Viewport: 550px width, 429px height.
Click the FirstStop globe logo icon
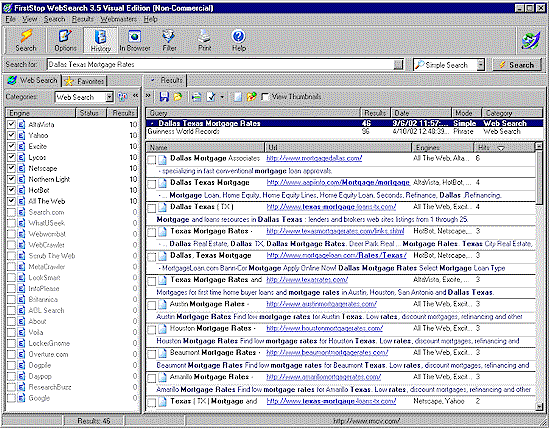[530, 40]
